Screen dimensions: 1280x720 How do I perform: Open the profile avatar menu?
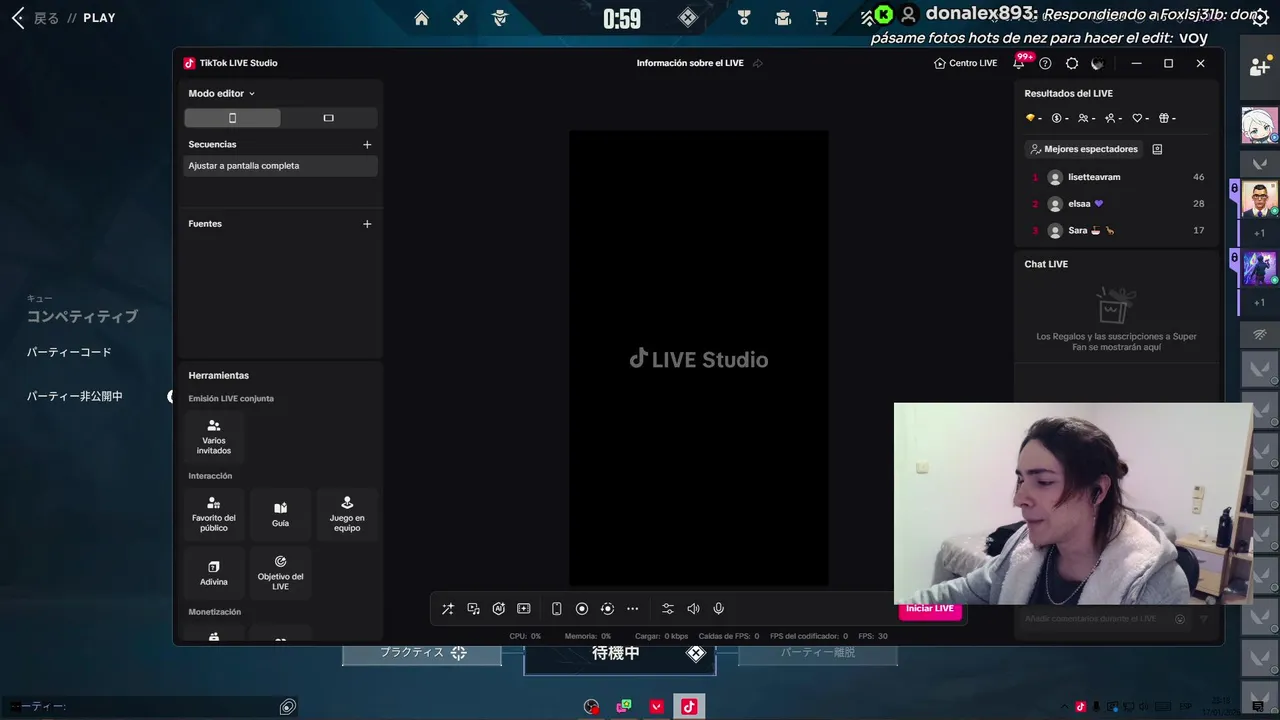point(1097,63)
